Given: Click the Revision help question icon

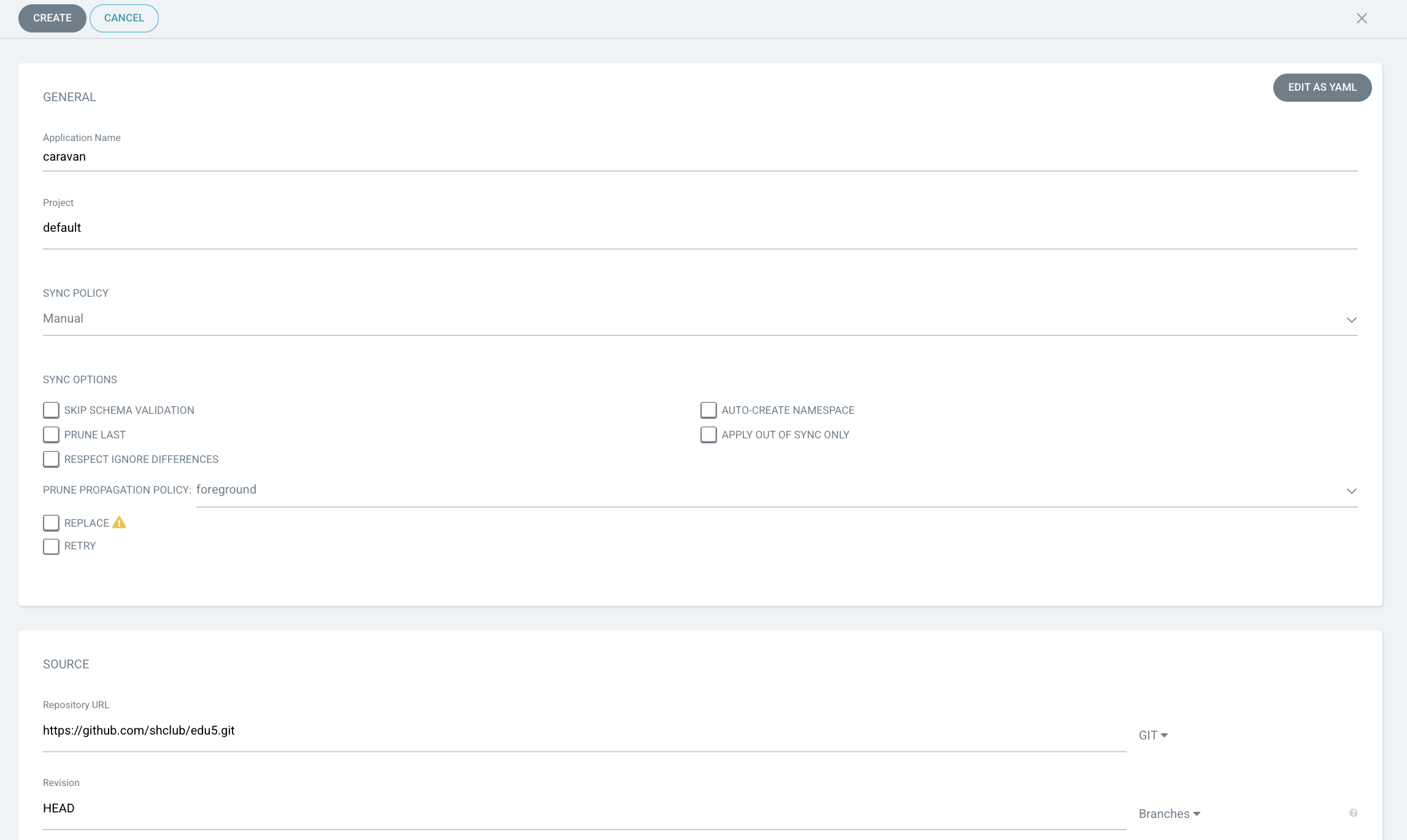Looking at the screenshot, I should coord(1353,813).
